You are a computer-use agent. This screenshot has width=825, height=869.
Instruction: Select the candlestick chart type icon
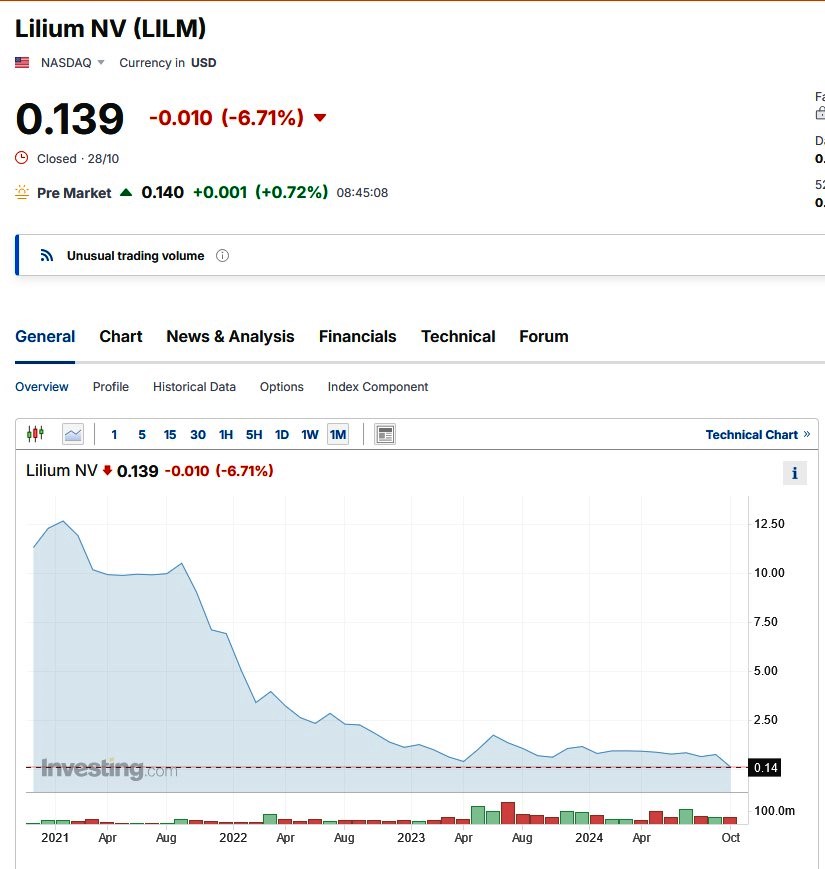35,434
